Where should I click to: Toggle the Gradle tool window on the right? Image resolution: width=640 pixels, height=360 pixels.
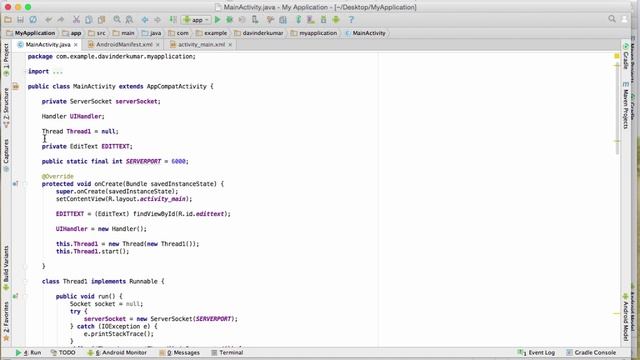(626, 55)
